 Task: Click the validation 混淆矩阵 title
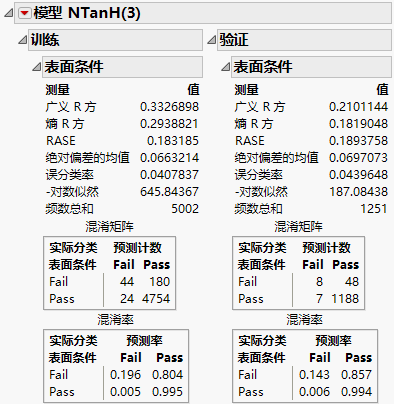298,227
